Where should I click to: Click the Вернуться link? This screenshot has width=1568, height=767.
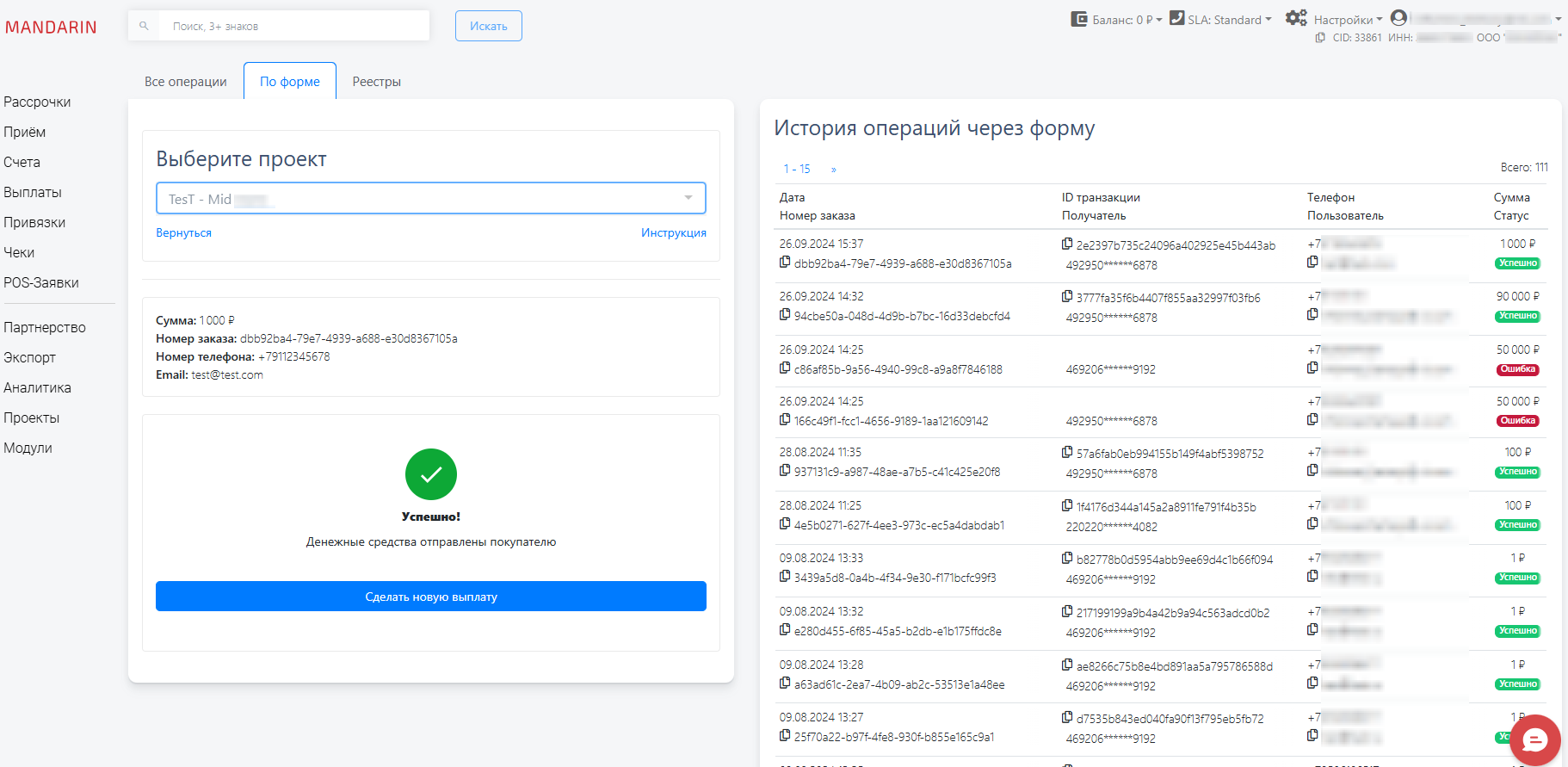coord(183,233)
